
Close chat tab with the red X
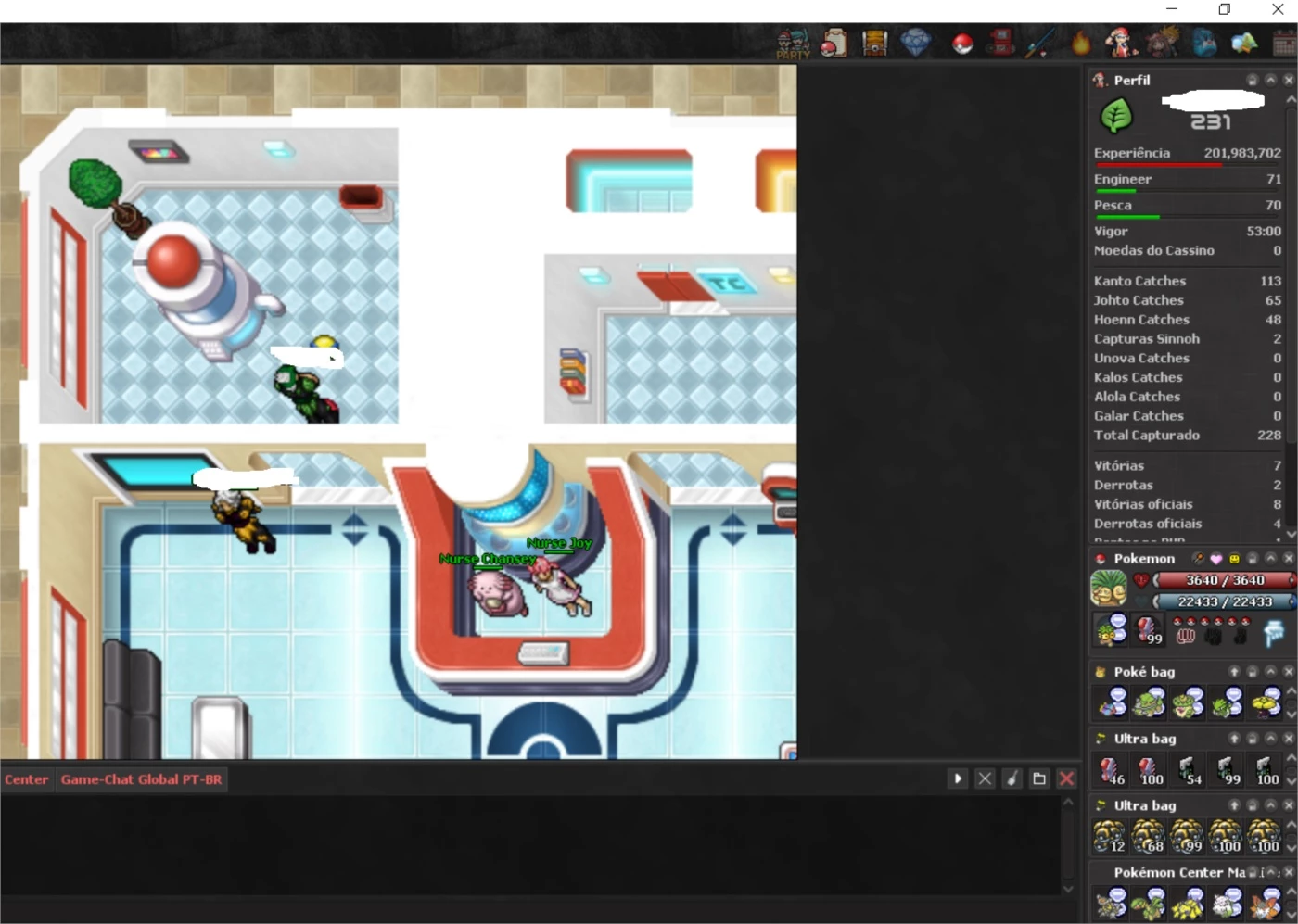click(1067, 778)
